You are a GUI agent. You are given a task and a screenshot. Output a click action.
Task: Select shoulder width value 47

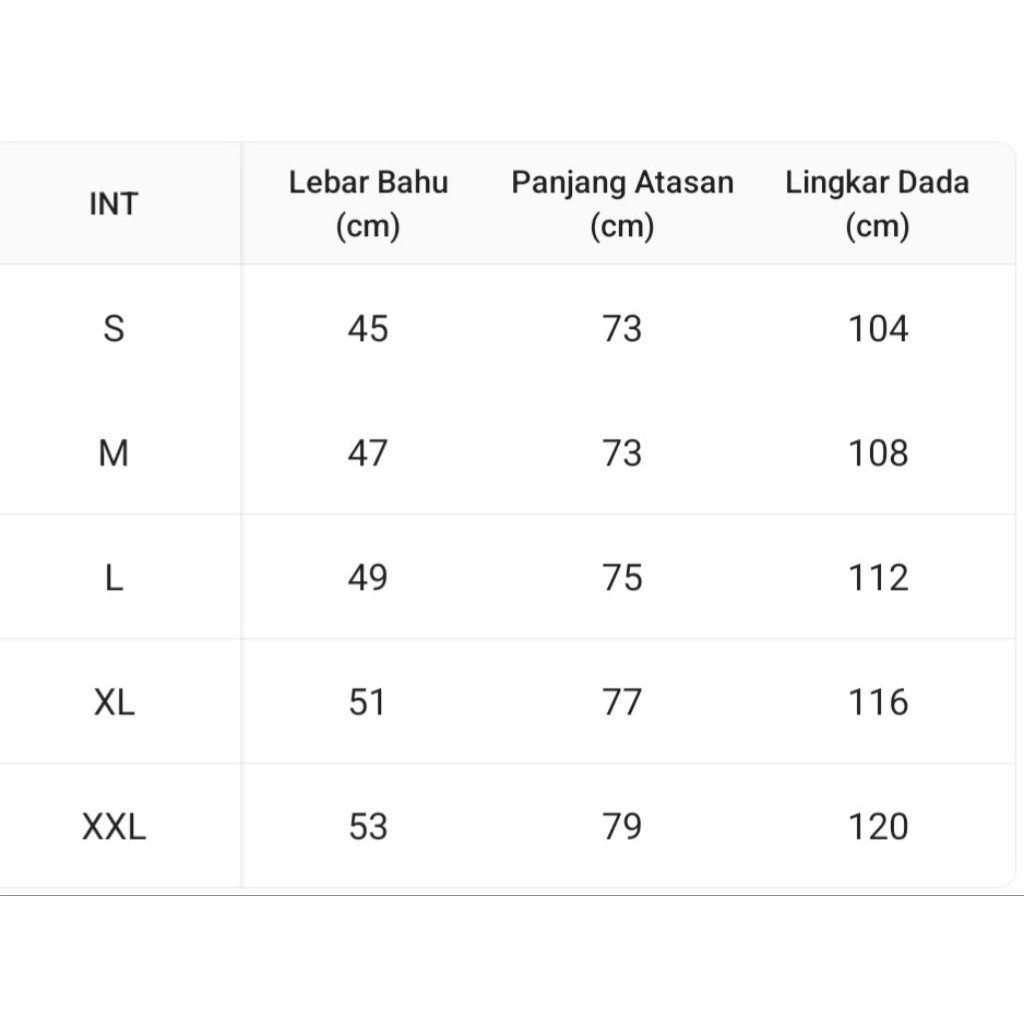pyautogui.click(x=368, y=453)
